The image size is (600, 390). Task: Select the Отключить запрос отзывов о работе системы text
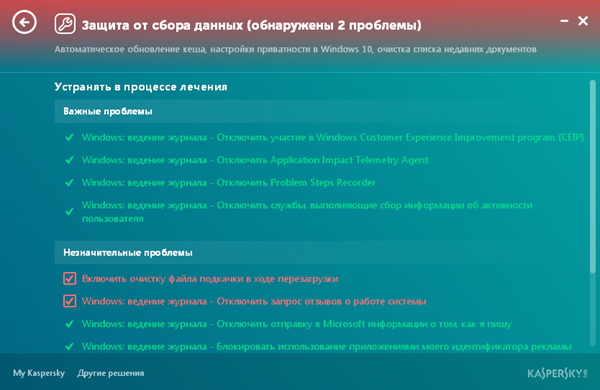254,301
